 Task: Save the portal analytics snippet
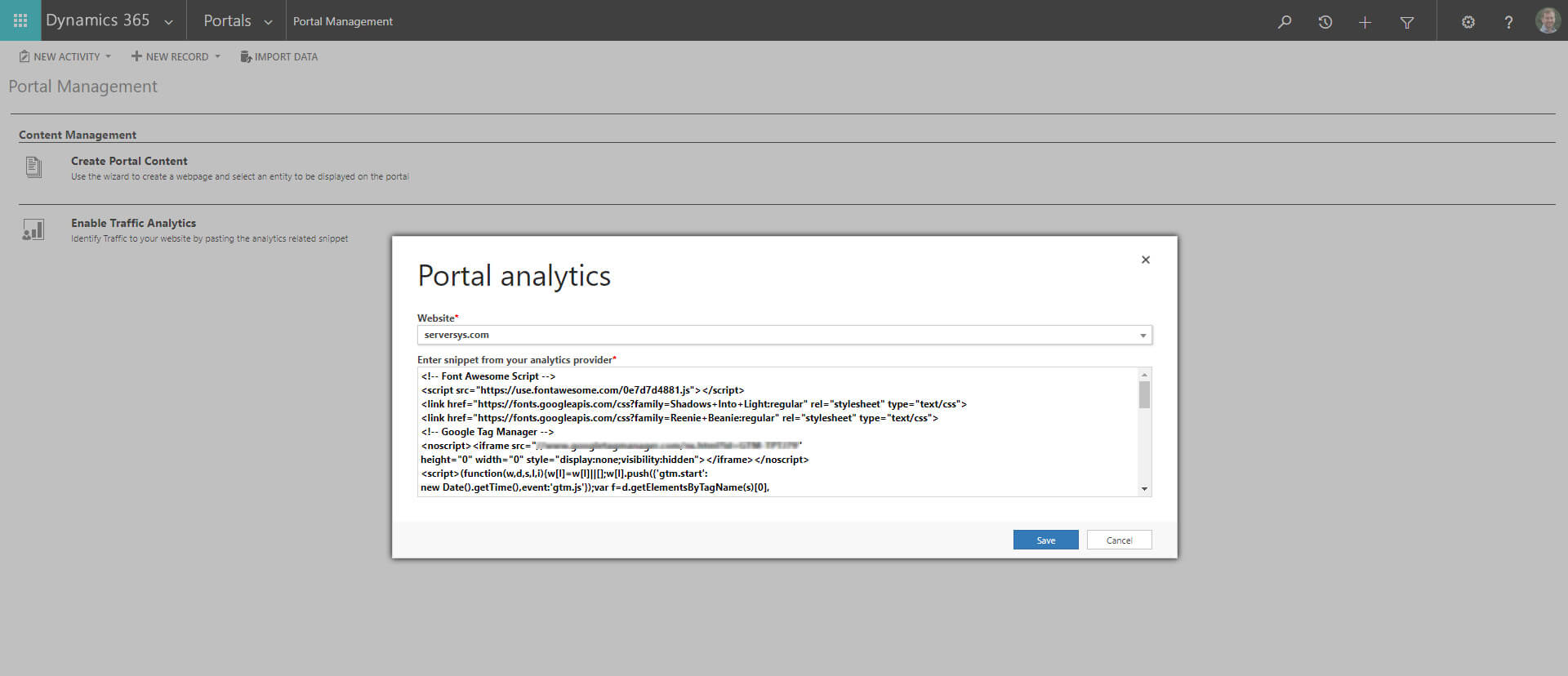1045,540
